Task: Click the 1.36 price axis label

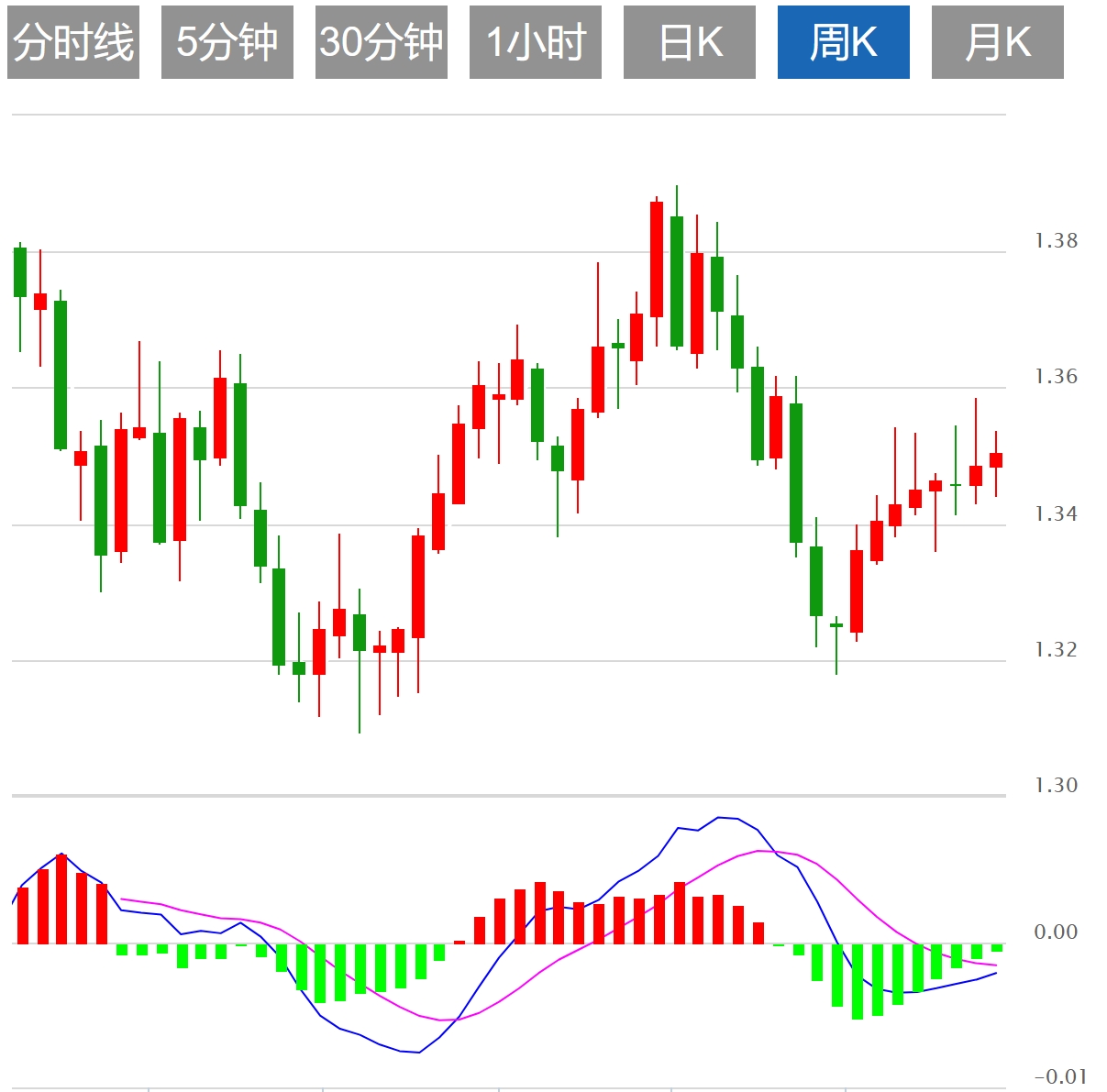Action: coord(1056,377)
